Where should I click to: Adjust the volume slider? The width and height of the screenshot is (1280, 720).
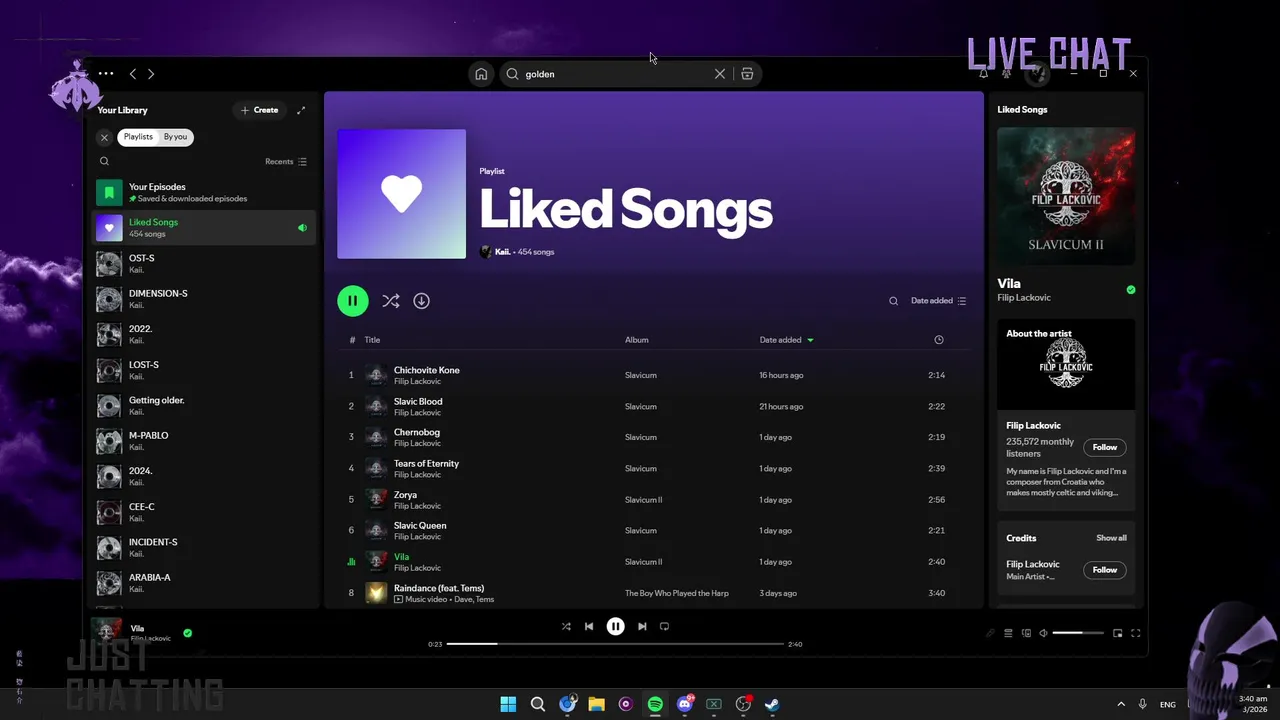pyautogui.click(x=1078, y=633)
